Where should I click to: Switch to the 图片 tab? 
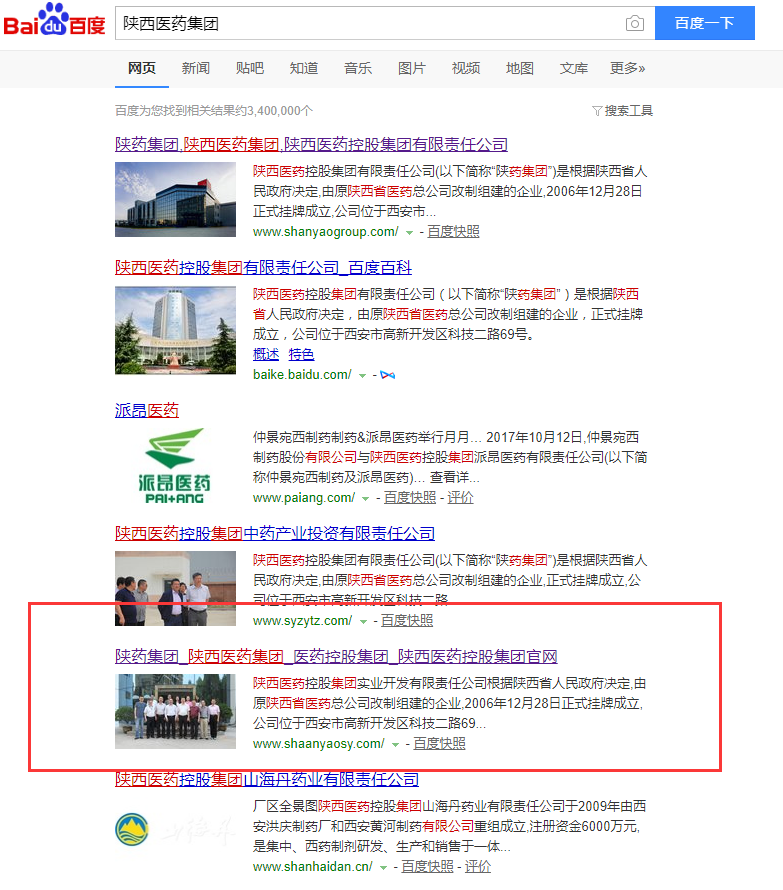(411, 68)
